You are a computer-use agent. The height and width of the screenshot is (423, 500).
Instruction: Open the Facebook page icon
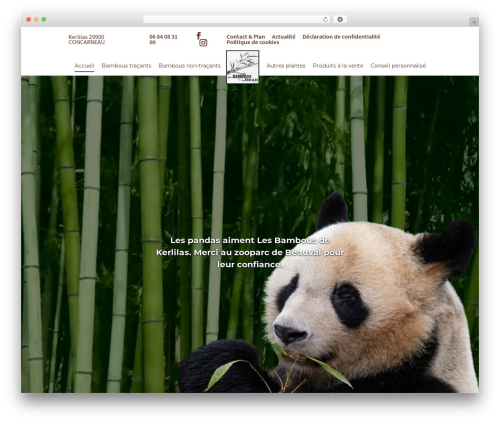[x=199, y=35]
